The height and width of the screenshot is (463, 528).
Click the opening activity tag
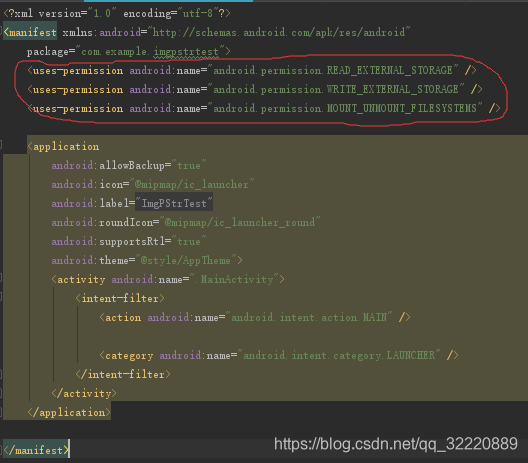coord(78,279)
